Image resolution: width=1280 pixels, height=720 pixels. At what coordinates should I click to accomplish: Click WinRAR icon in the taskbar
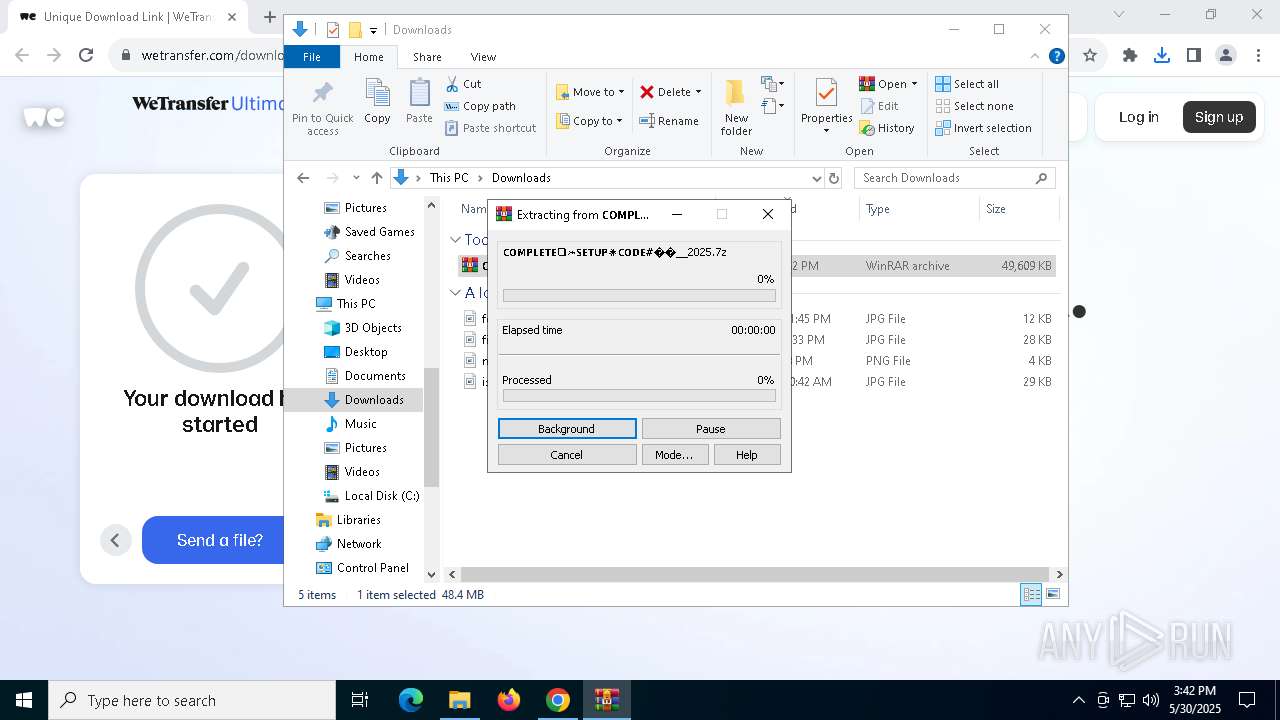[607, 700]
